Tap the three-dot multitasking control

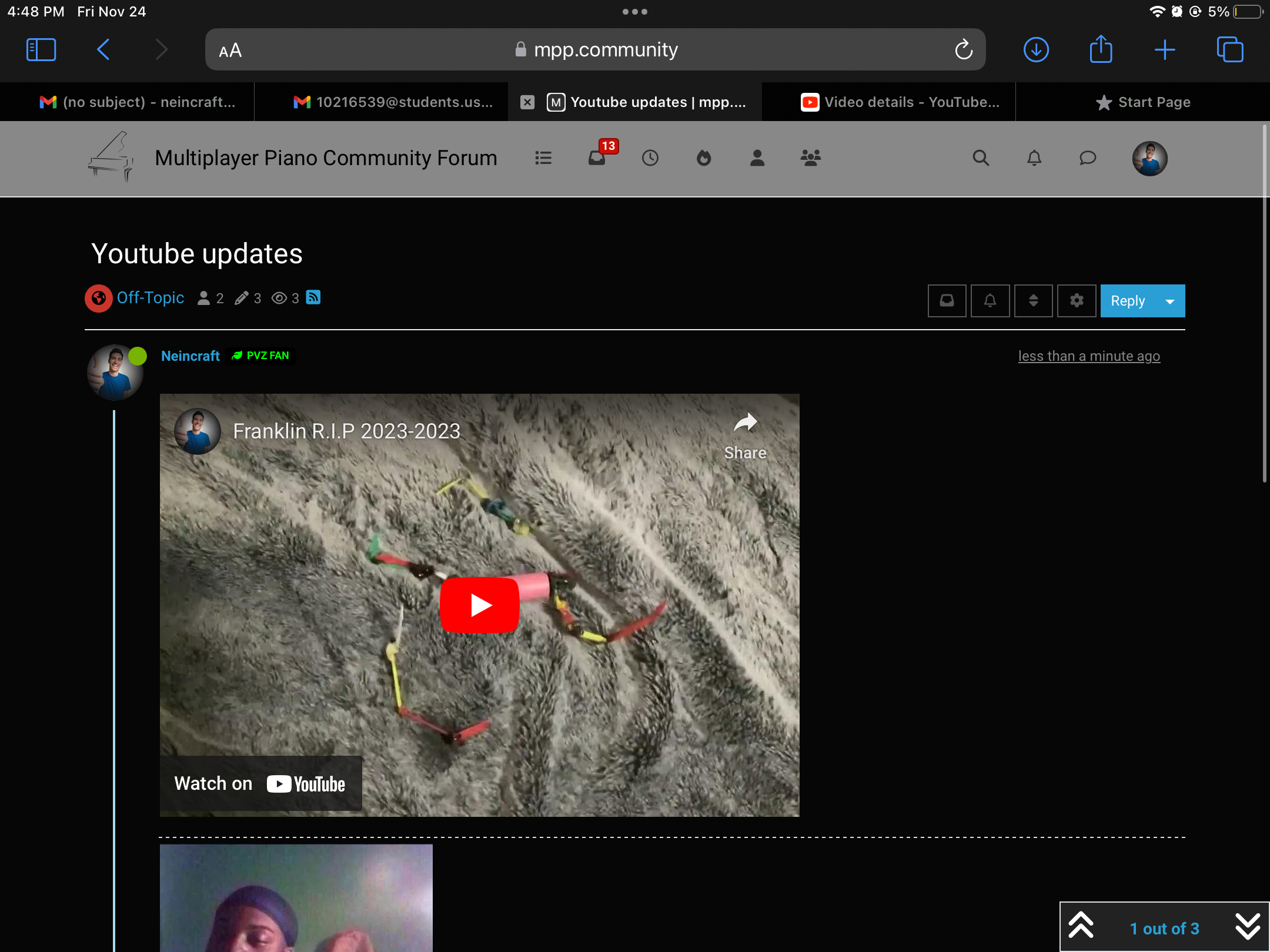[x=635, y=12]
